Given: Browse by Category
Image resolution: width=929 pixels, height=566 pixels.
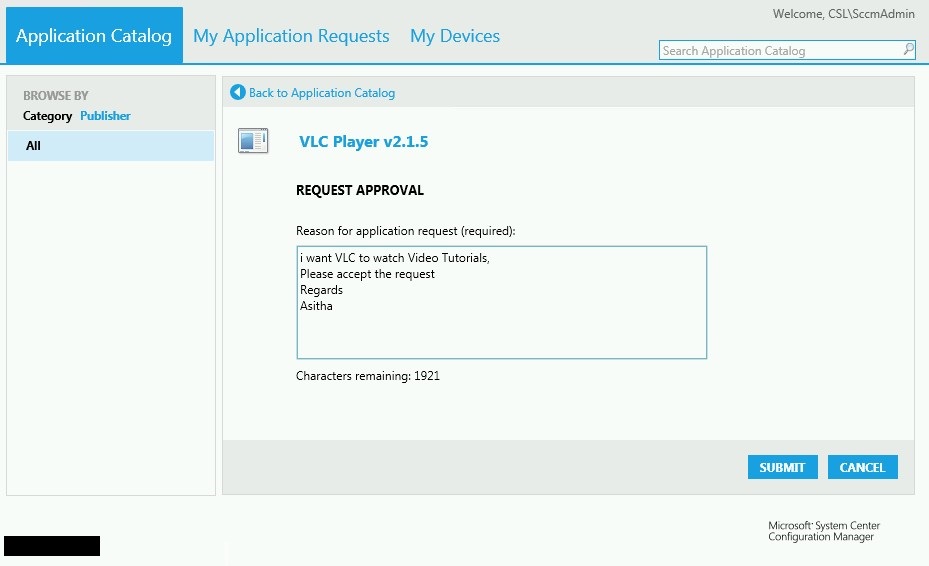Looking at the screenshot, I should tap(47, 116).
